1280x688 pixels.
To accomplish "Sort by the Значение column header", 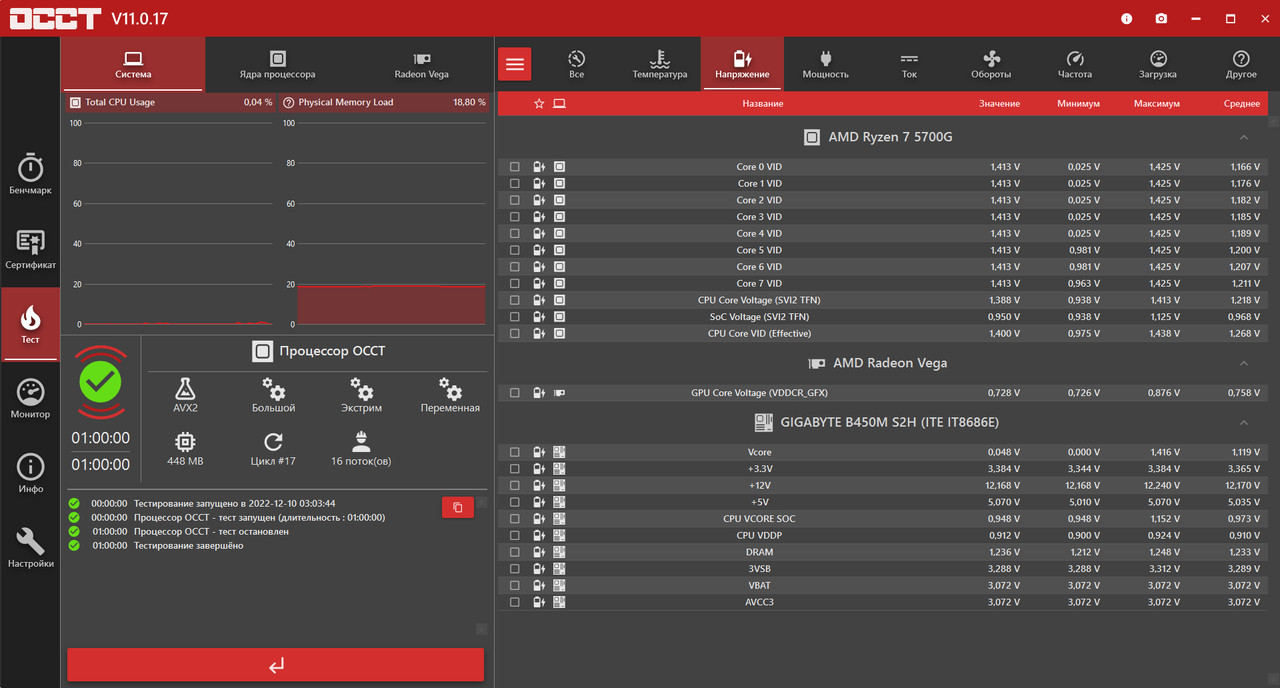I will pos(999,104).
